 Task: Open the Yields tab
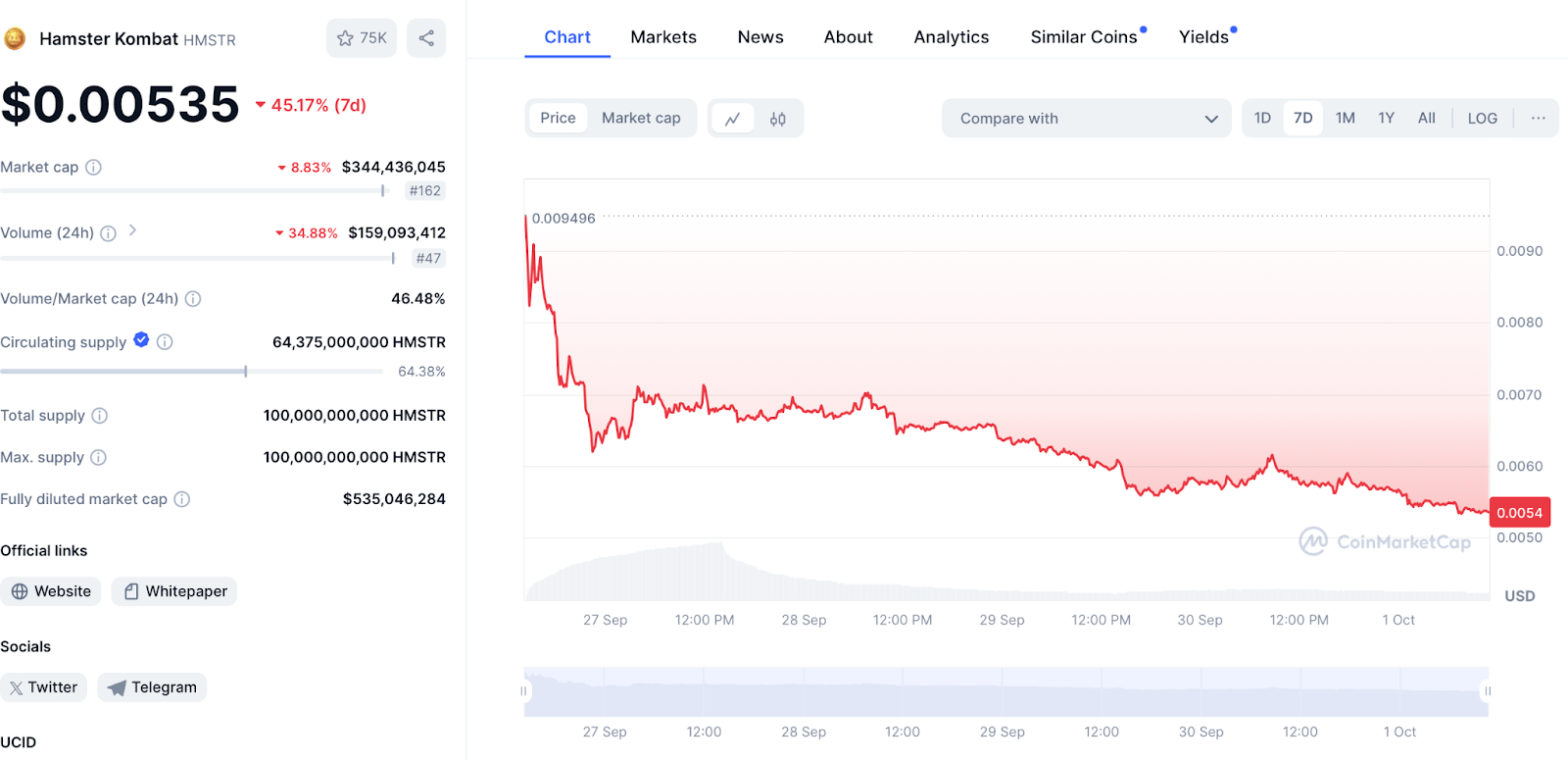click(x=1204, y=37)
